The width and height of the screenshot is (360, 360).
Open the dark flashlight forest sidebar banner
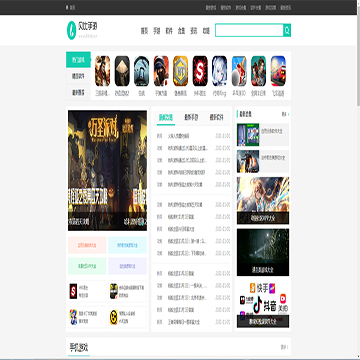pos(263,252)
